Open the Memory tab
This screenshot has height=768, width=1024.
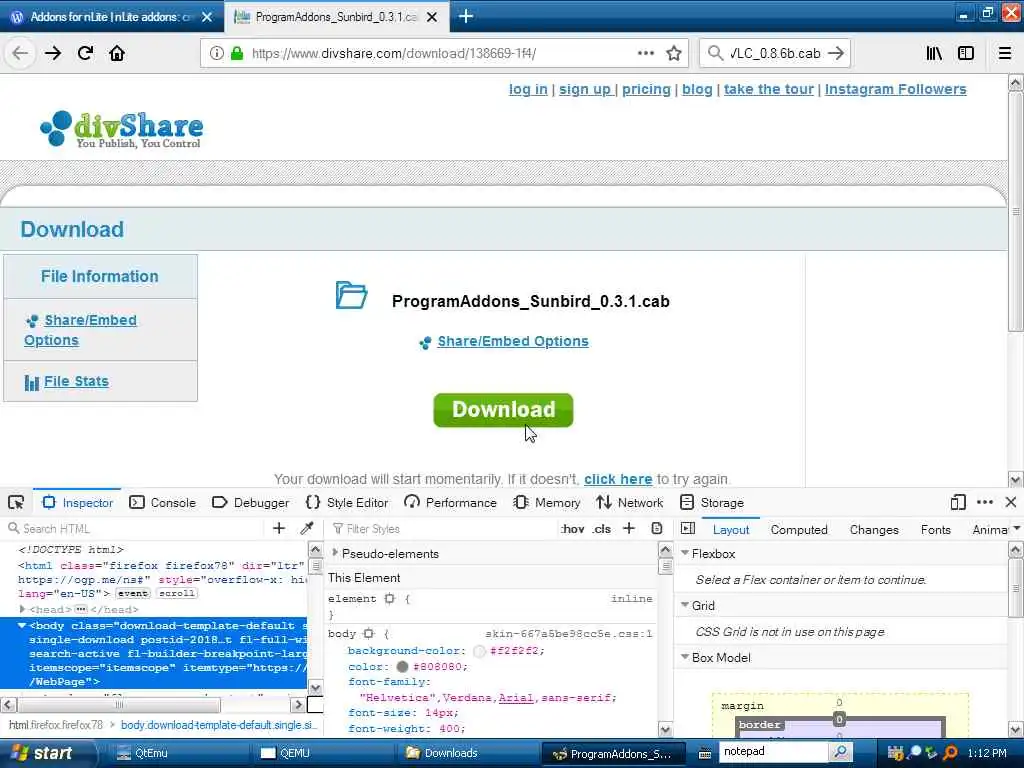tap(547, 502)
